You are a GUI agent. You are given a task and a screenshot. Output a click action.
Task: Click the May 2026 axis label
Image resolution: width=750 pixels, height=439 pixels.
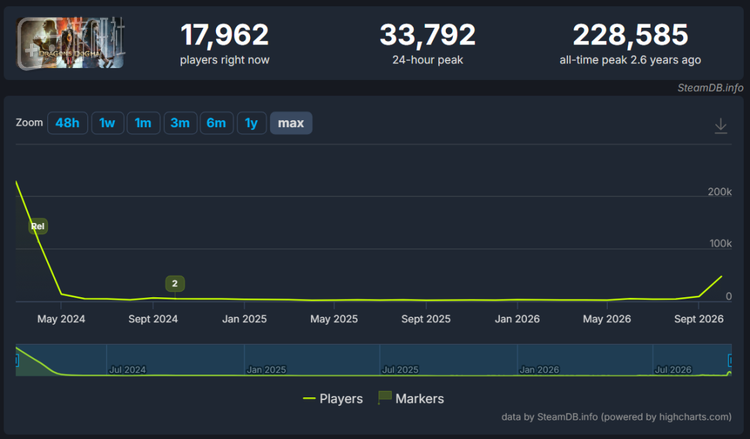(x=607, y=319)
